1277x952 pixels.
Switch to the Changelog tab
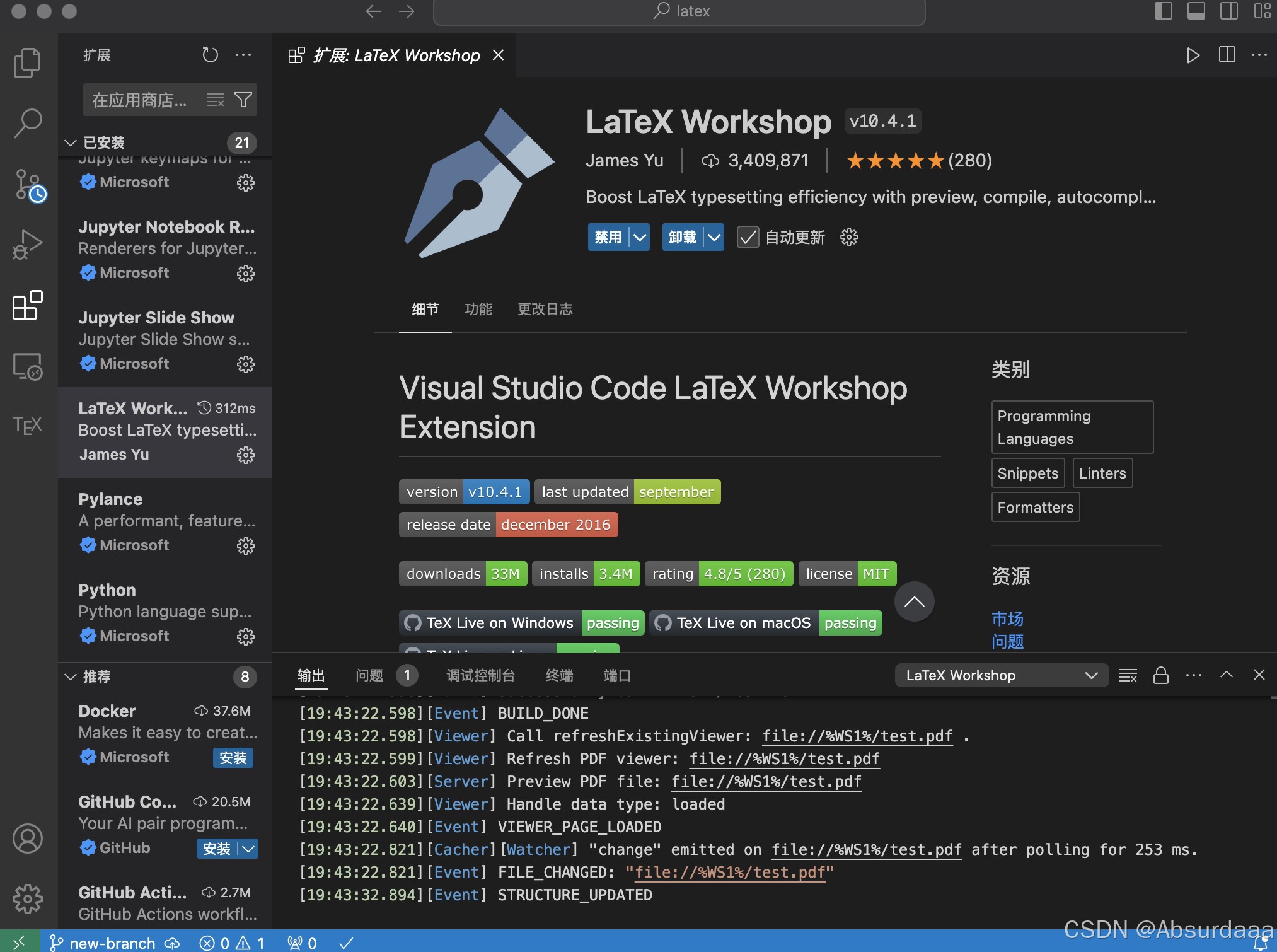point(545,310)
